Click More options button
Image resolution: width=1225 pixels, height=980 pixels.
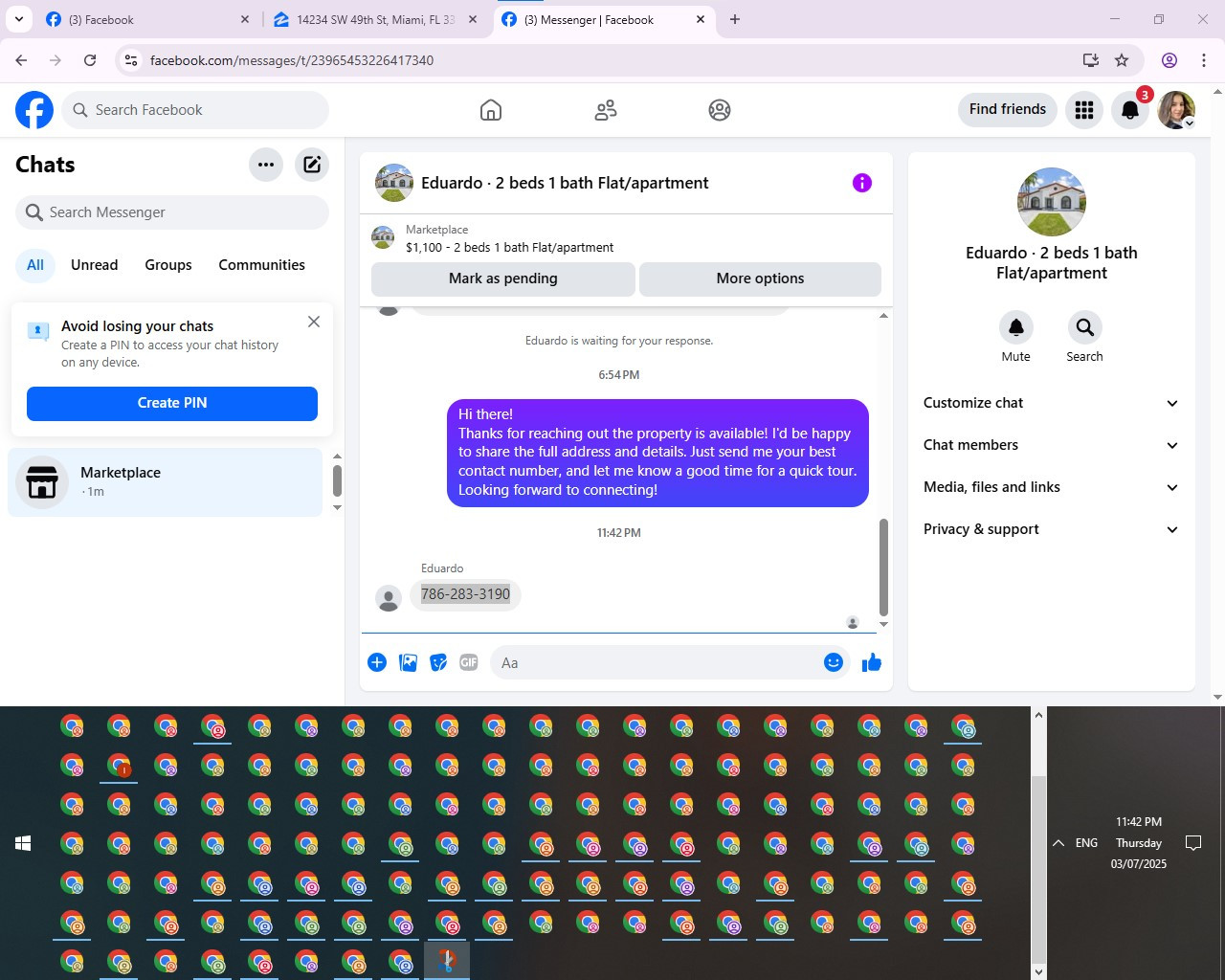pos(760,278)
